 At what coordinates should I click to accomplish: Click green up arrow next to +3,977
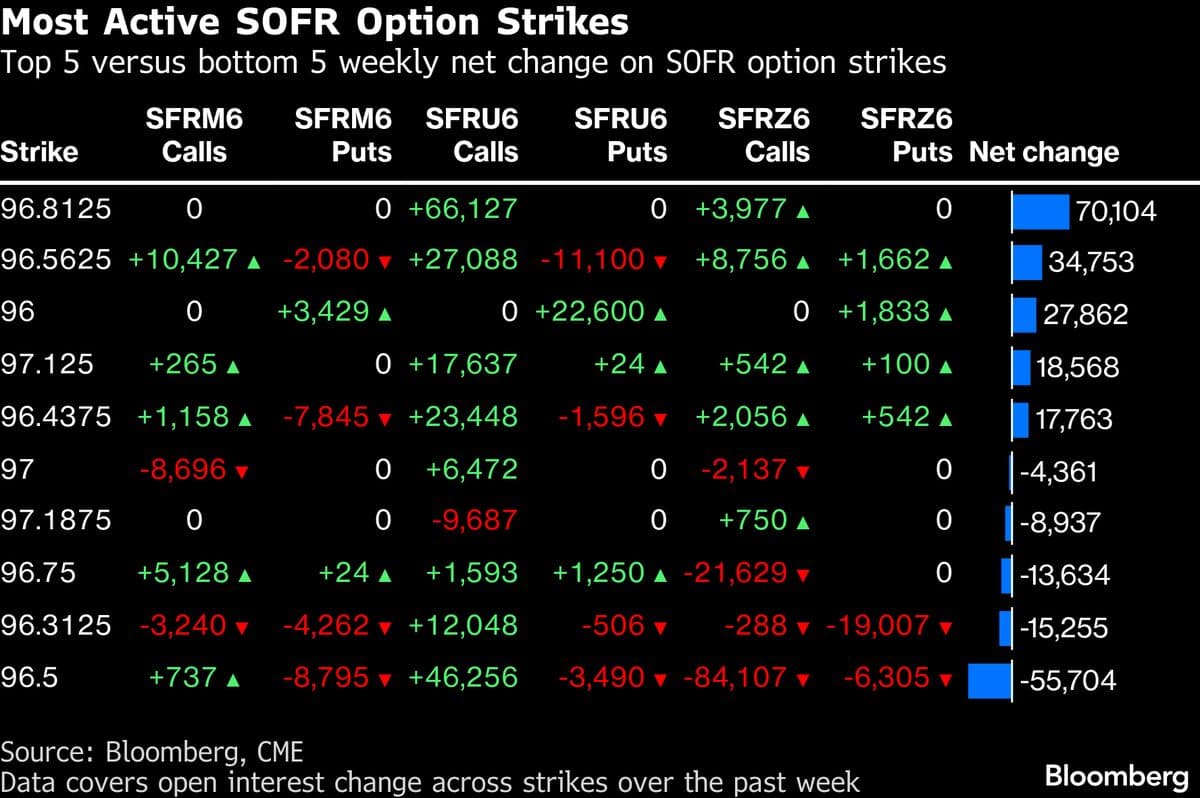tap(802, 210)
